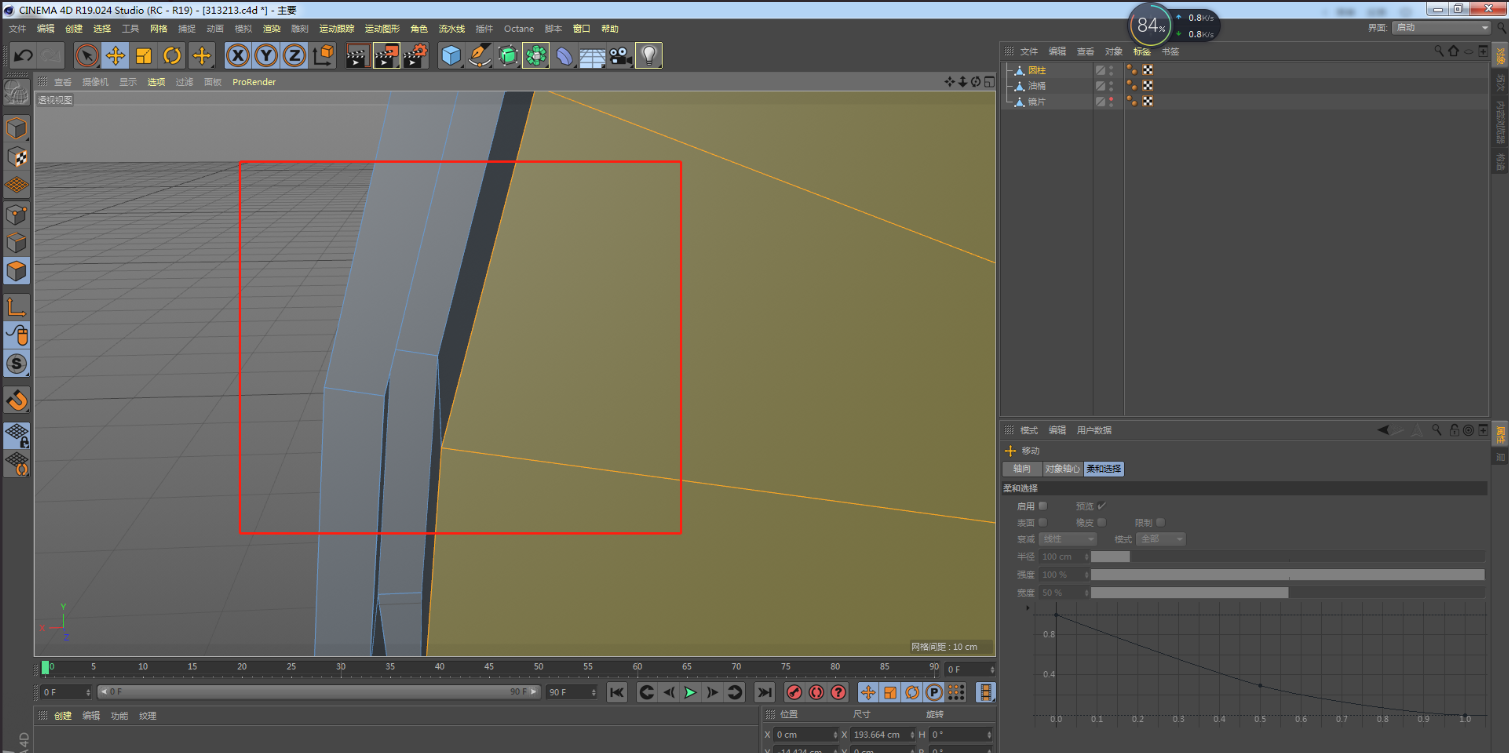Viewport: 1509px width, 753px height.
Task: Open the 摄像机 viewport menu
Action: pos(95,82)
